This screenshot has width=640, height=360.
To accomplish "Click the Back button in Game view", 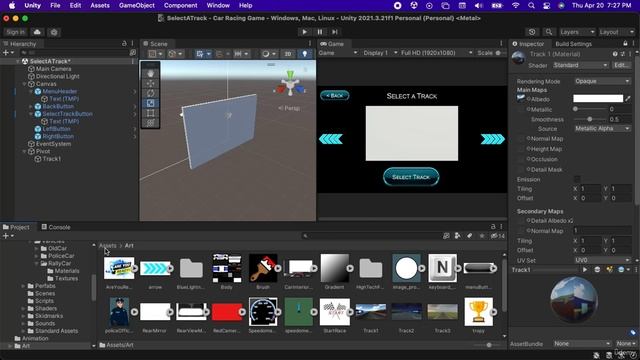I will tap(335, 96).
